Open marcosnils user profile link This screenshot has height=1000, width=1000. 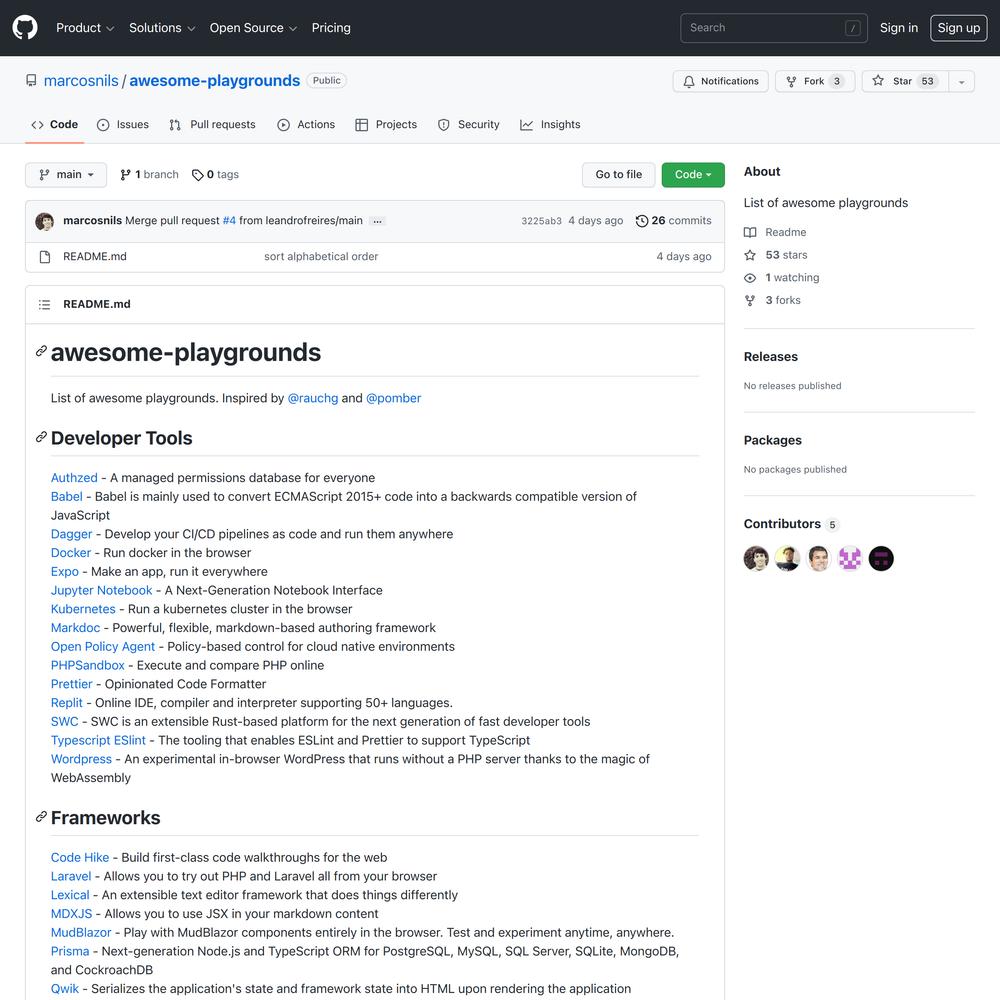point(81,81)
